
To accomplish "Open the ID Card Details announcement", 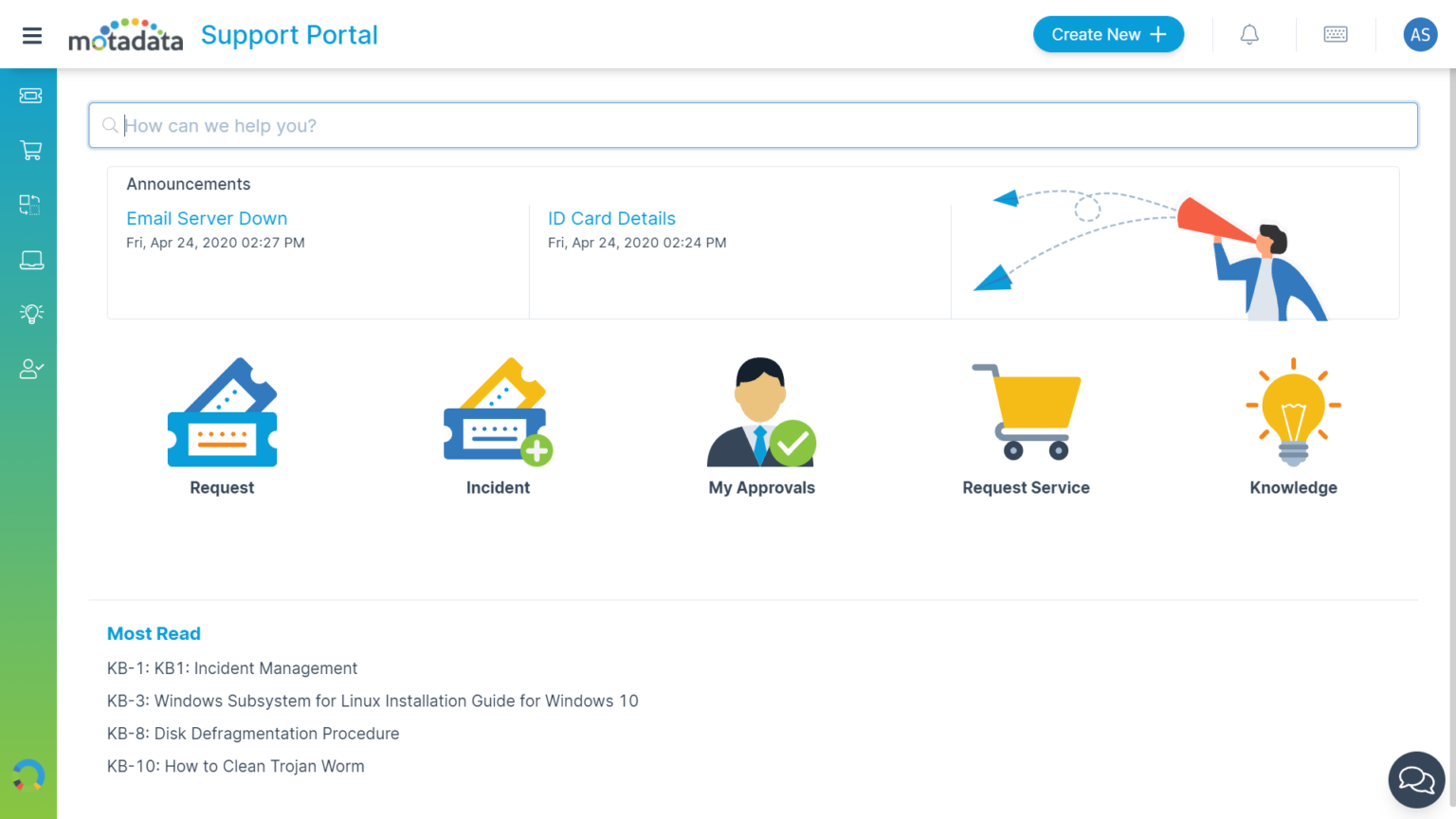I will [x=611, y=219].
